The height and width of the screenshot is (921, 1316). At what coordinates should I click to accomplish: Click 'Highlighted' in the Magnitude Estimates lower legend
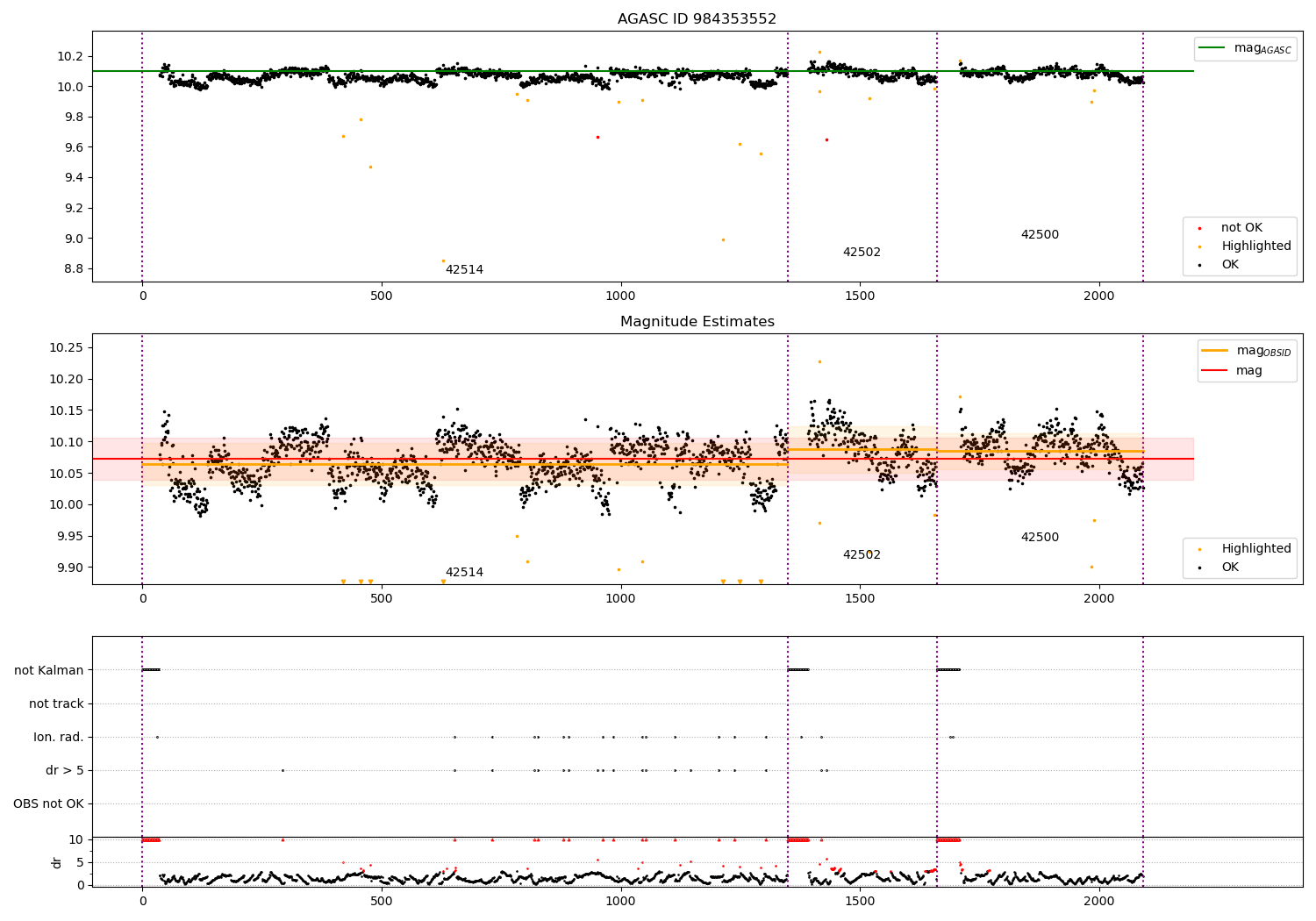click(1255, 548)
